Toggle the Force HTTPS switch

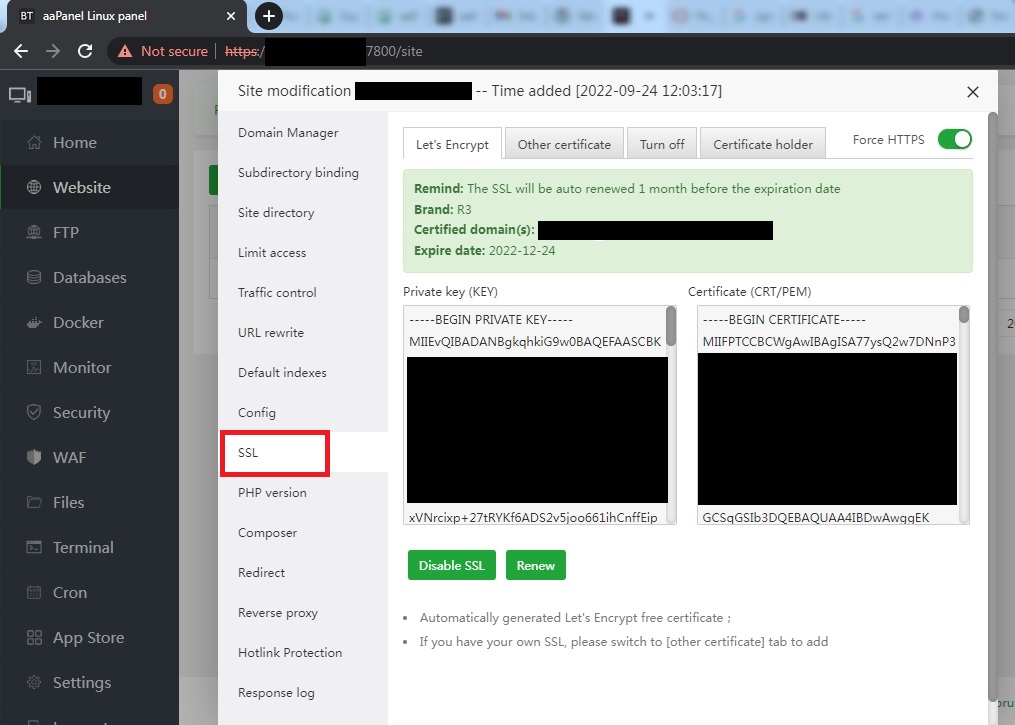tap(954, 140)
